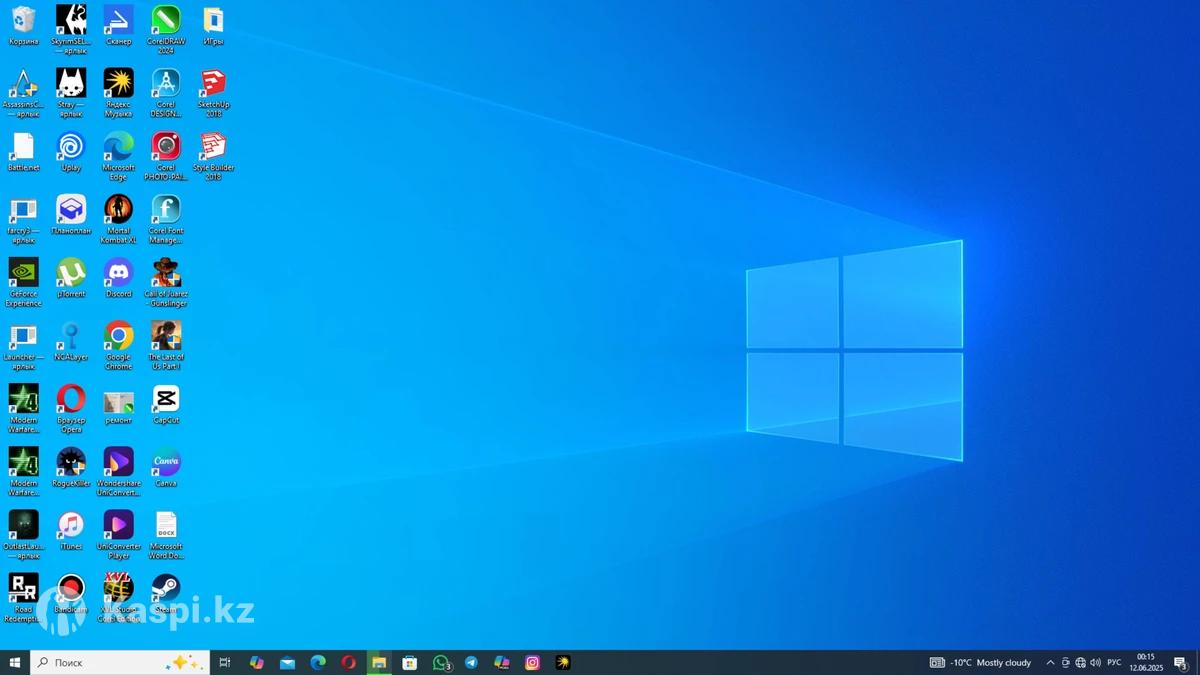This screenshot has width=1200, height=675.
Task: Select the Bandicam desktop shortcut
Action: pos(71,594)
